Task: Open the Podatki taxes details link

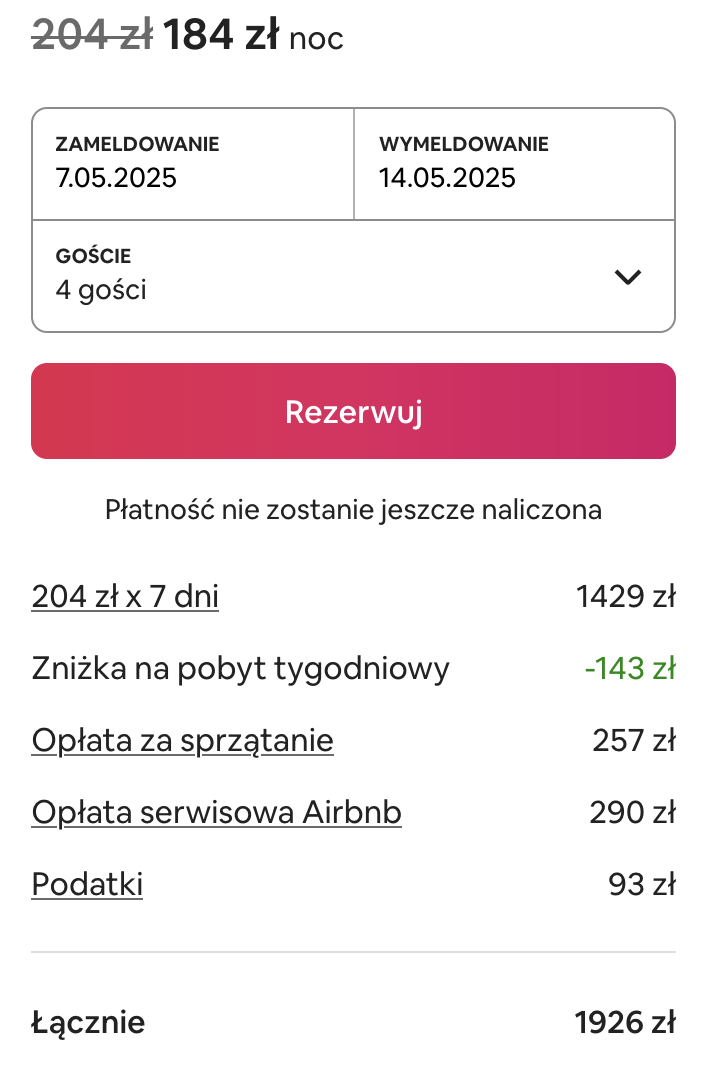Action: point(87,884)
